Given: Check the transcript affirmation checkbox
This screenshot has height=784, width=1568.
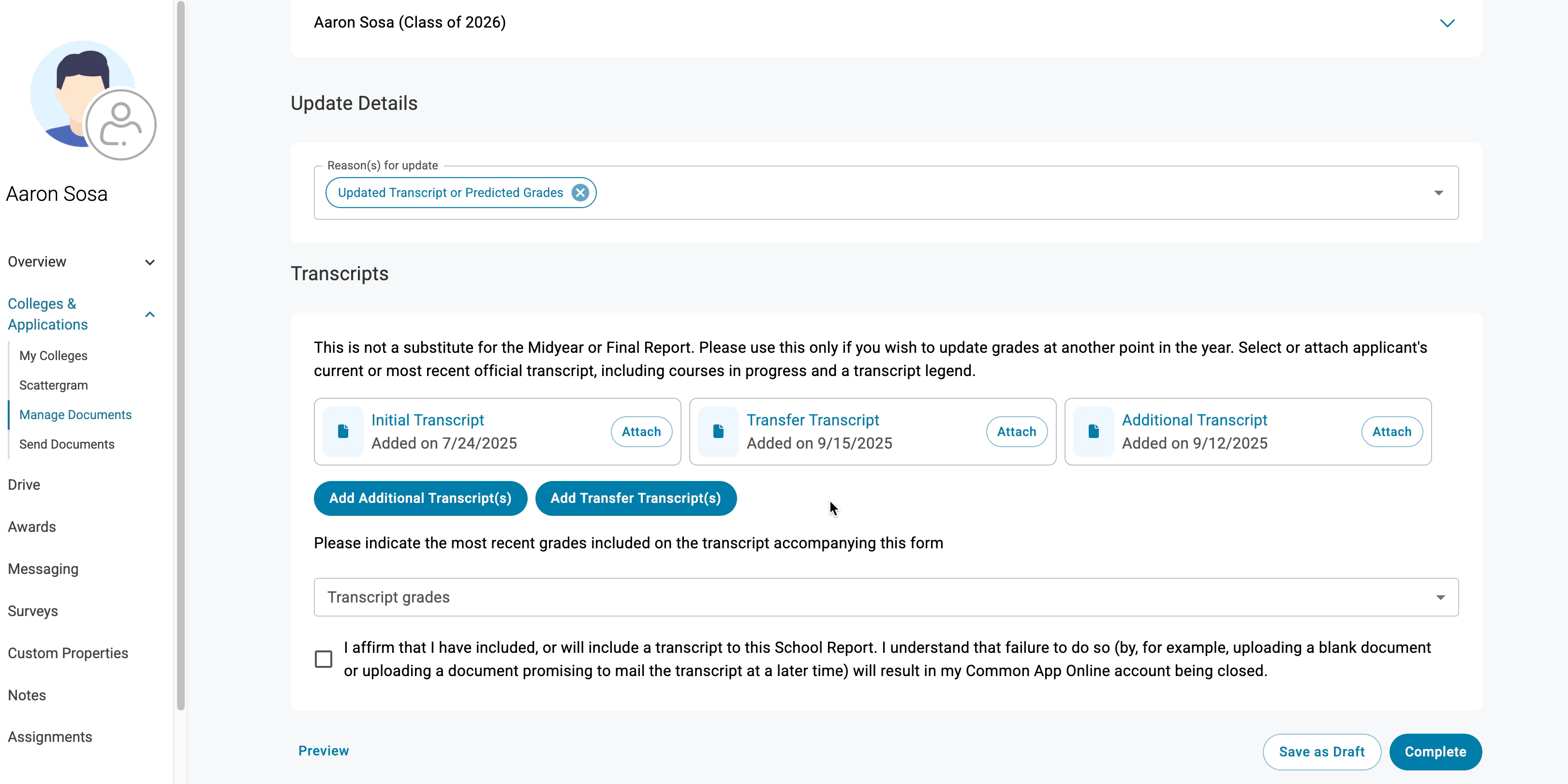Looking at the screenshot, I should tap(323, 659).
